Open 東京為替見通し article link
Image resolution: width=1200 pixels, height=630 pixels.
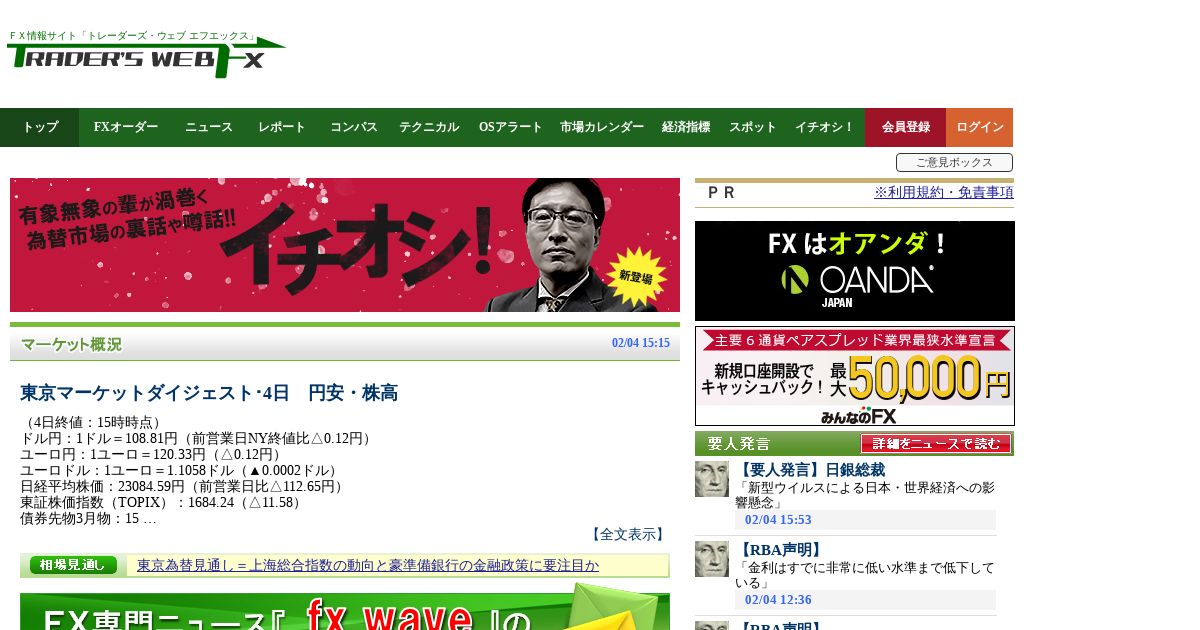tap(368, 566)
